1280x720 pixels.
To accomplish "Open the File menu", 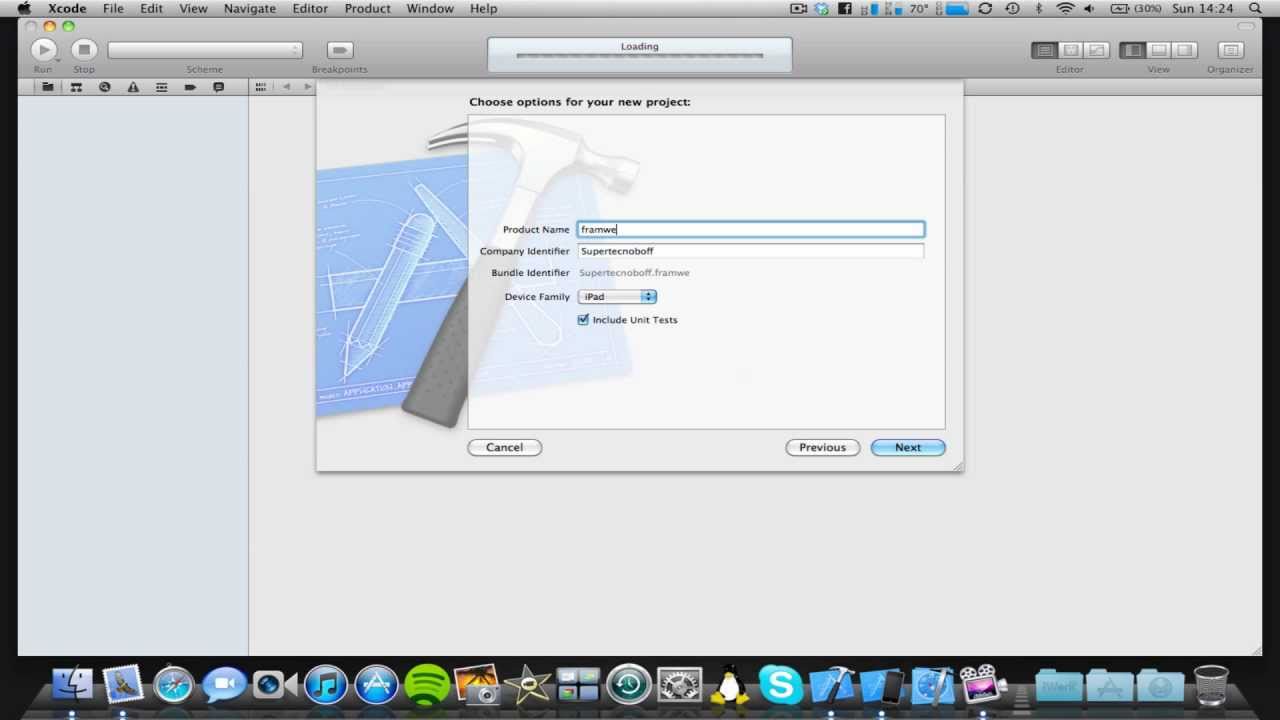I will [113, 8].
